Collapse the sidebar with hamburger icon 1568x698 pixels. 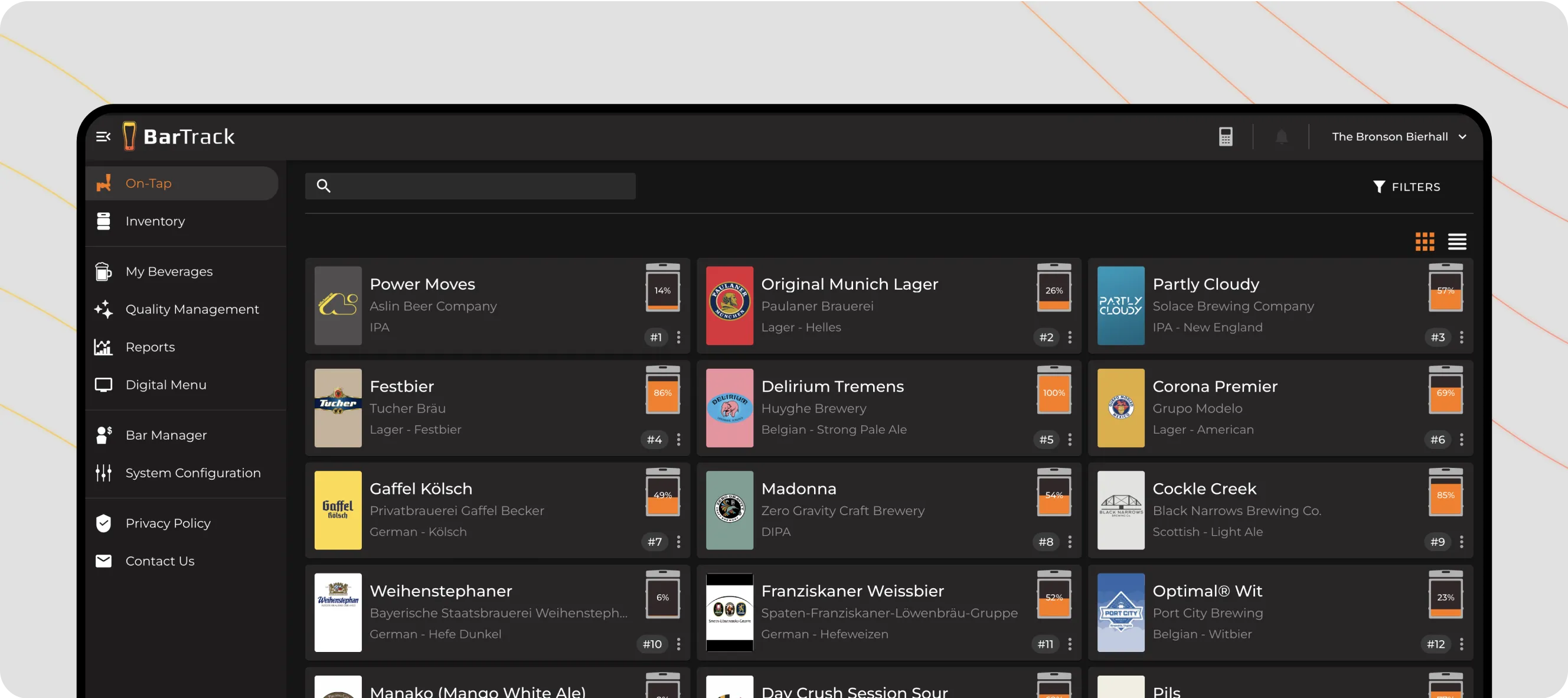[x=103, y=136]
